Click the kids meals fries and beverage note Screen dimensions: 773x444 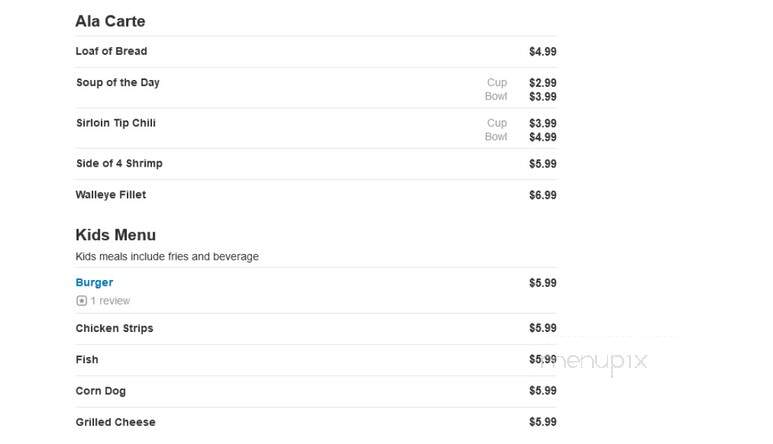pos(167,257)
